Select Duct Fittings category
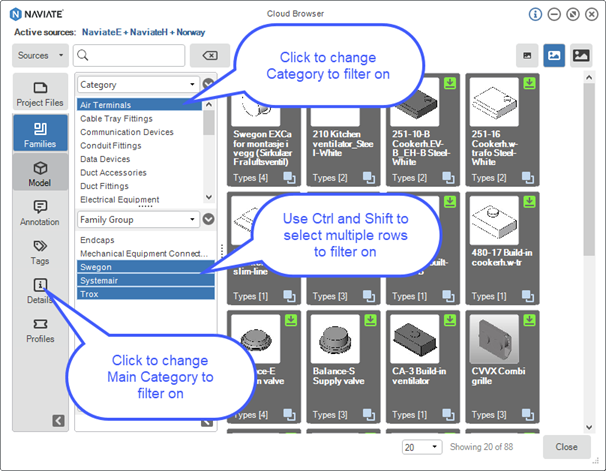 [x=139, y=186]
